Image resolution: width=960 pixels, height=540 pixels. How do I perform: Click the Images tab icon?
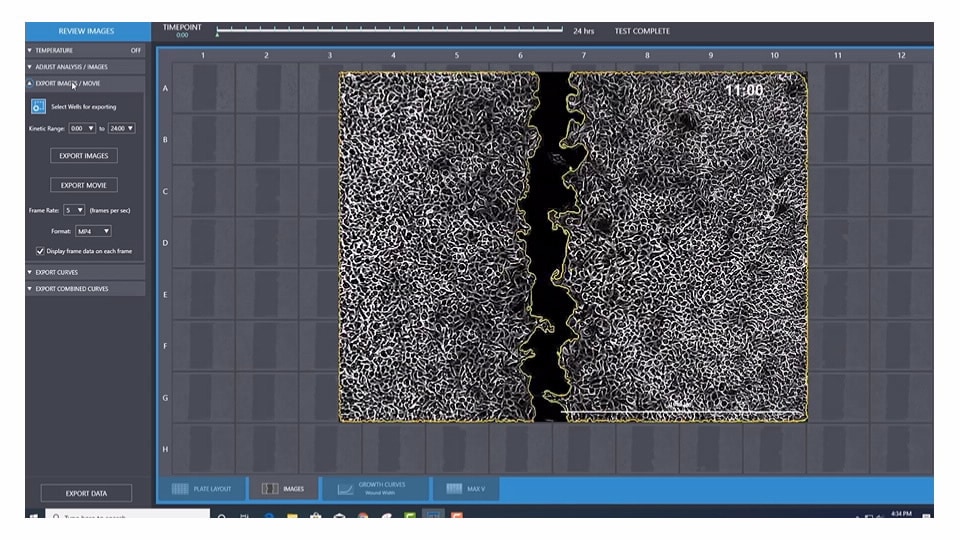click(270, 489)
